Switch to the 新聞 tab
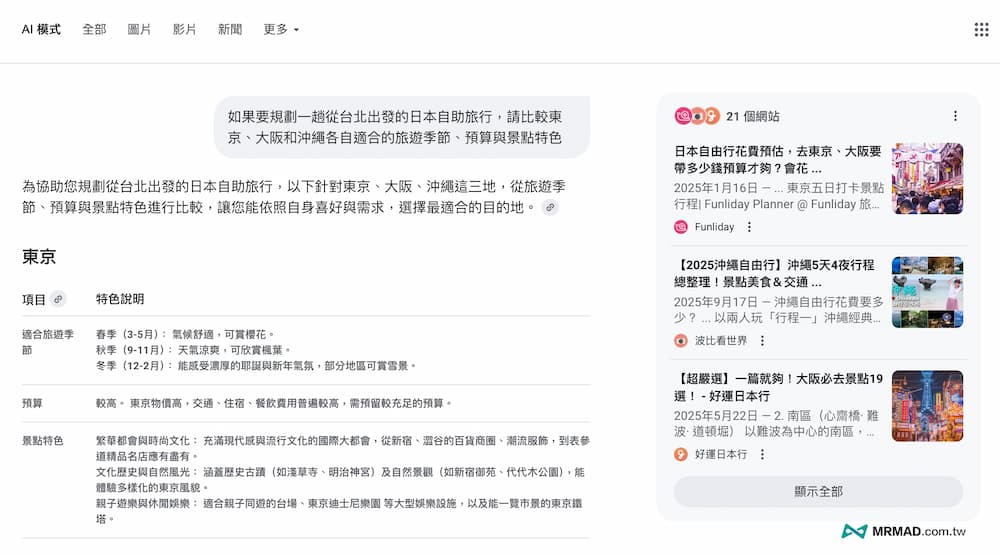The height and width of the screenshot is (555, 1000). [230, 29]
